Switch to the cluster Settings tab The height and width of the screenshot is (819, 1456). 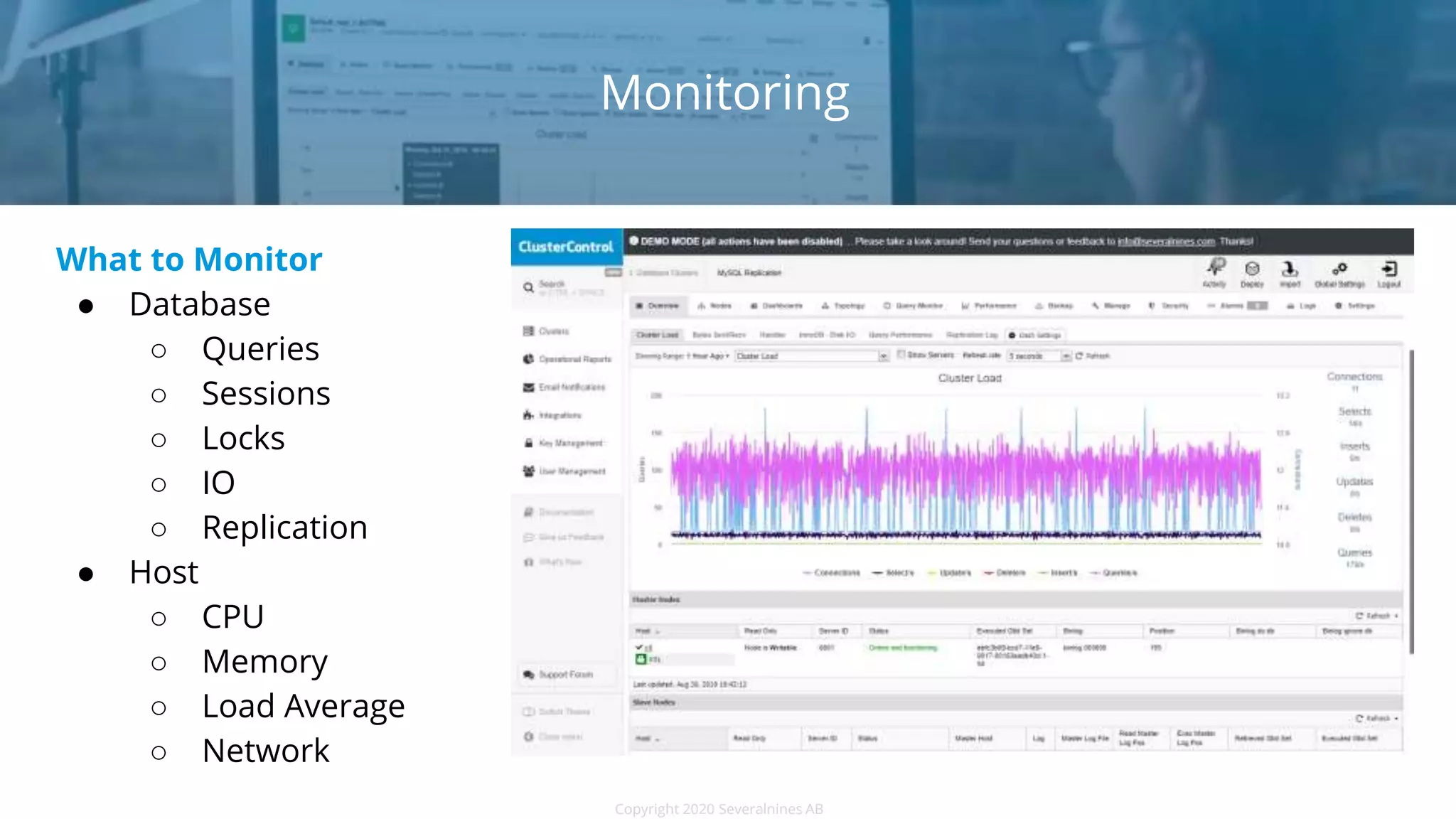[1354, 306]
